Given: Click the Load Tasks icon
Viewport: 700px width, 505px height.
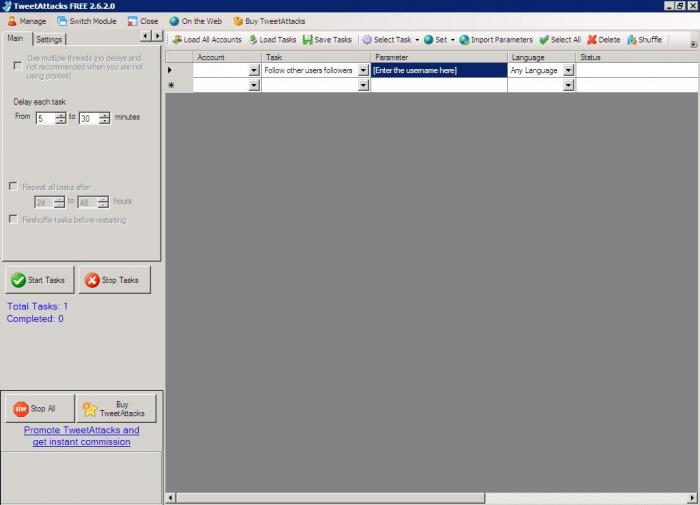Looking at the screenshot, I should 253,40.
